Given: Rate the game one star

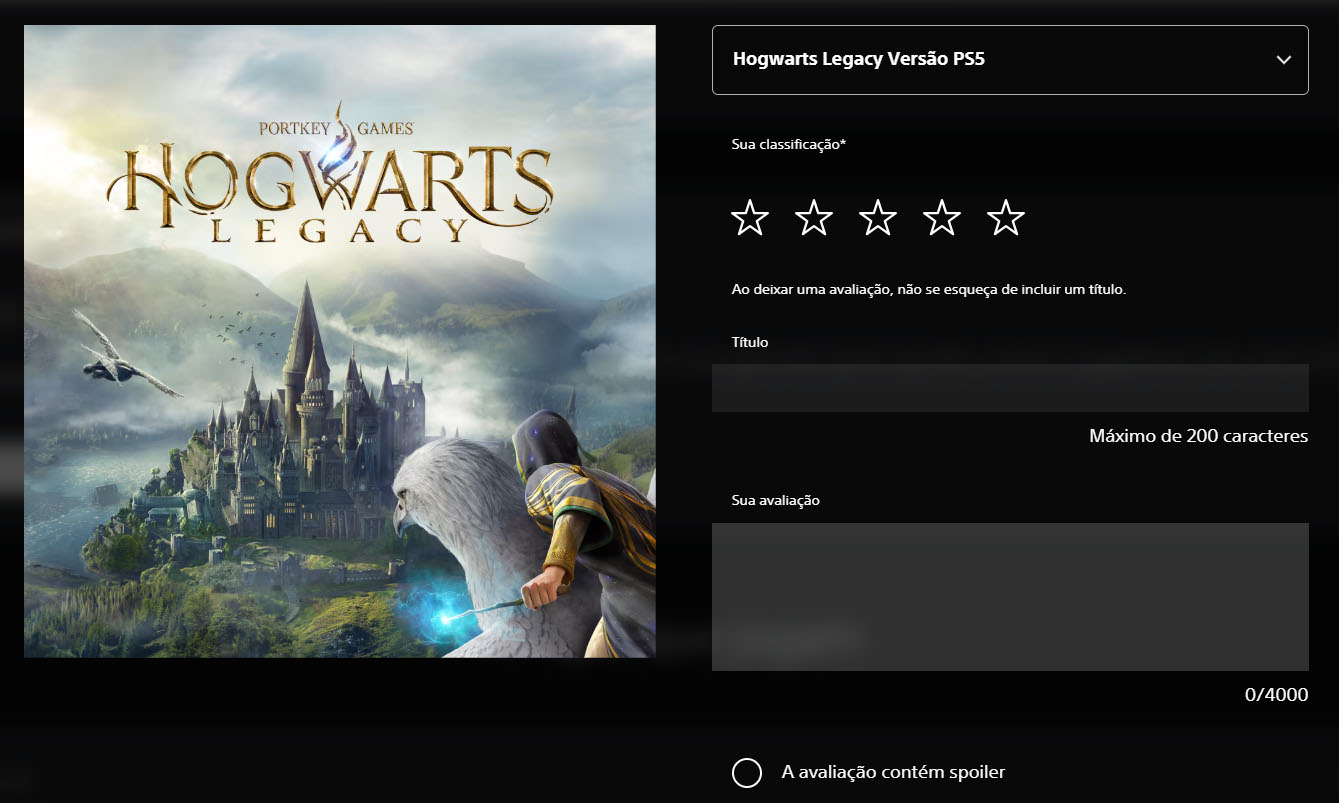Looking at the screenshot, I should 750,217.
